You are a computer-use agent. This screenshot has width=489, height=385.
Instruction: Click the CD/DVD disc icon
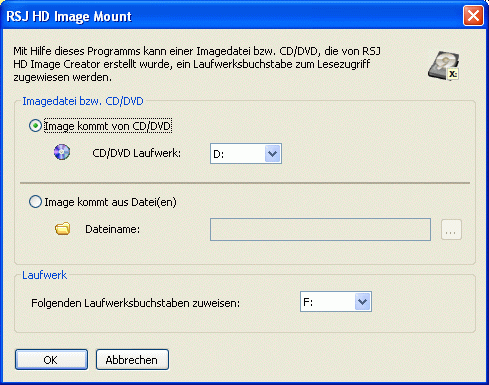[62, 152]
